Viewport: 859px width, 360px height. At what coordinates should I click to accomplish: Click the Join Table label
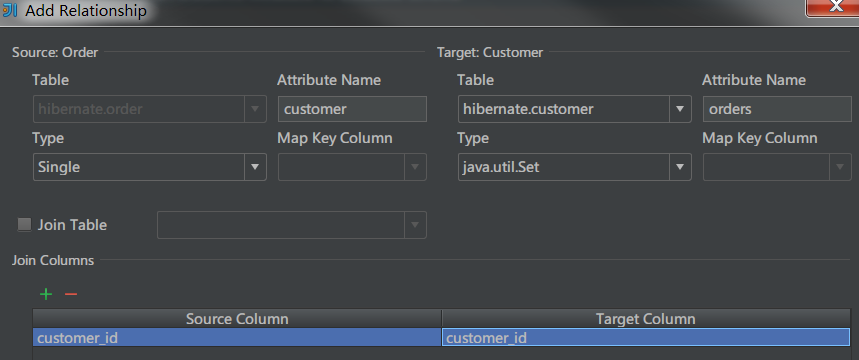click(x=72, y=225)
